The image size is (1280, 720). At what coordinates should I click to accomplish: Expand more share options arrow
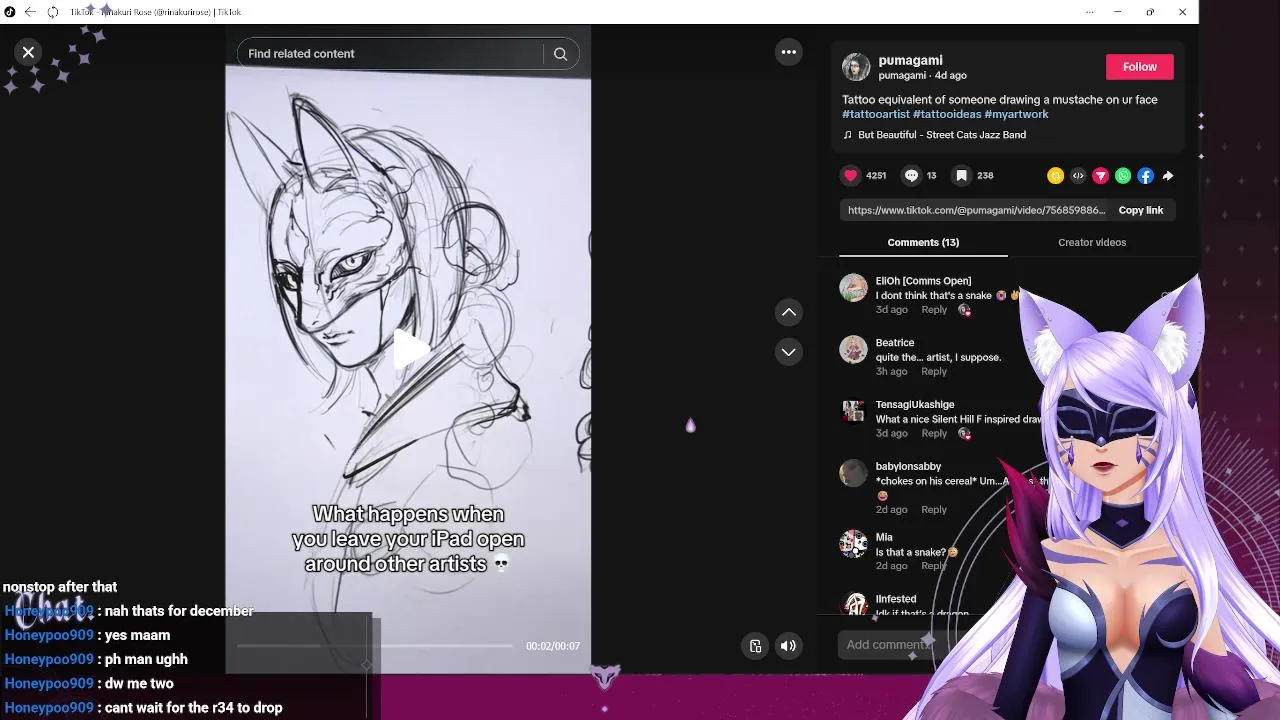[x=1167, y=176]
